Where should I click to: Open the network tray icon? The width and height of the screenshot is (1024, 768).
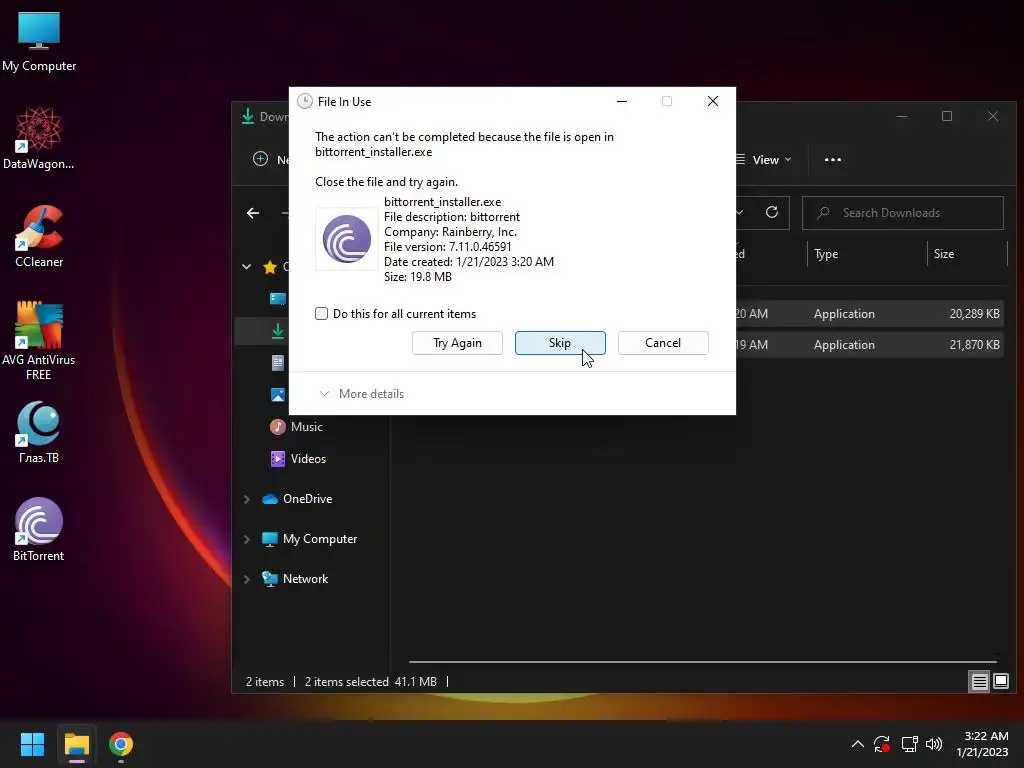909,744
